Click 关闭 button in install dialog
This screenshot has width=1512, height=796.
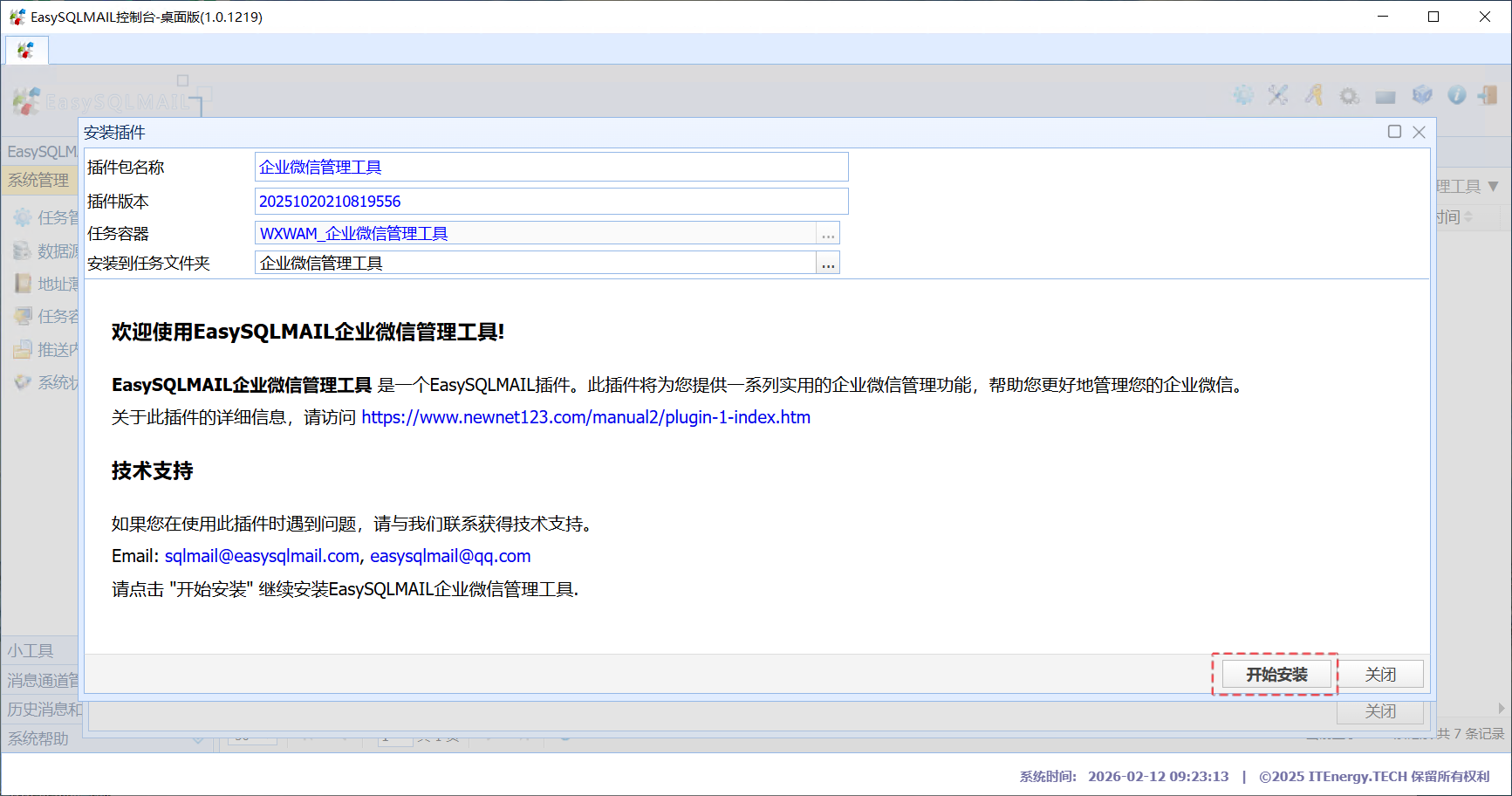point(1380,675)
